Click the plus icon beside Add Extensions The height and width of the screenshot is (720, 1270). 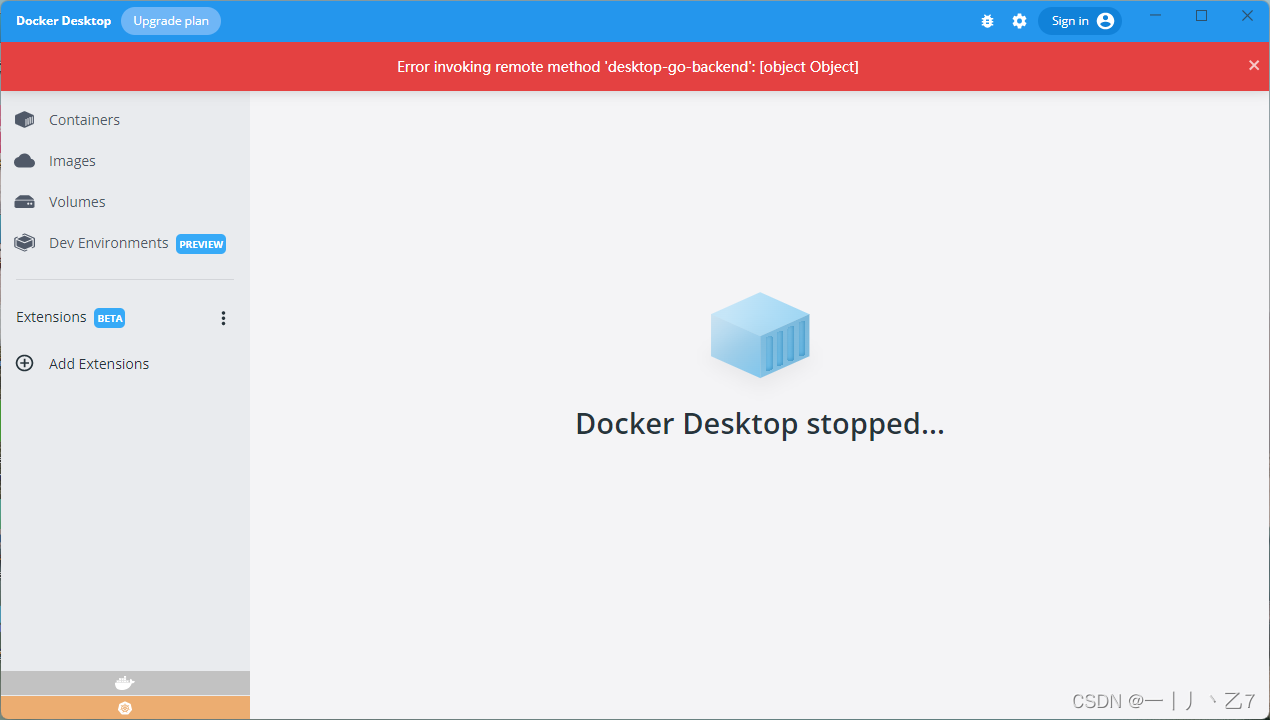[25, 364]
